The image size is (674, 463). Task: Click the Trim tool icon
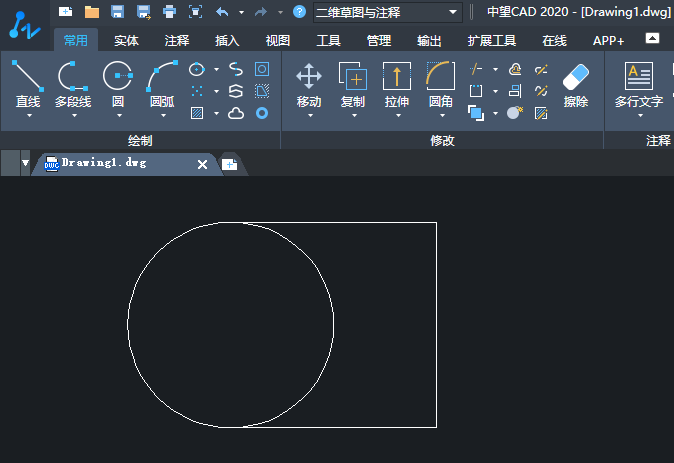point(476,69)
